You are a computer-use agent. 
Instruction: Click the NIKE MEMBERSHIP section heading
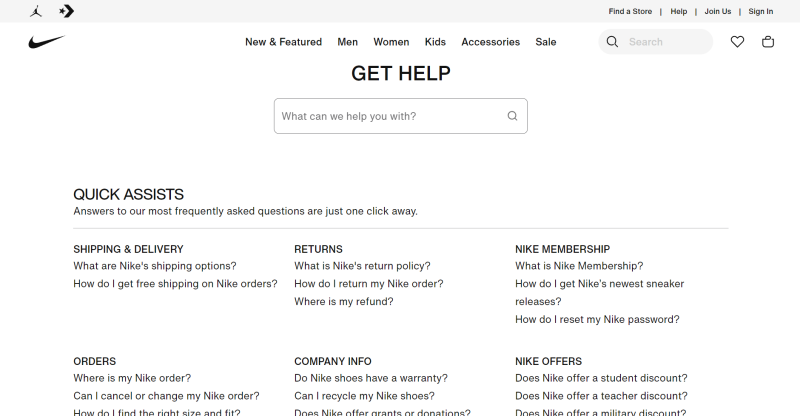(562, 249)
